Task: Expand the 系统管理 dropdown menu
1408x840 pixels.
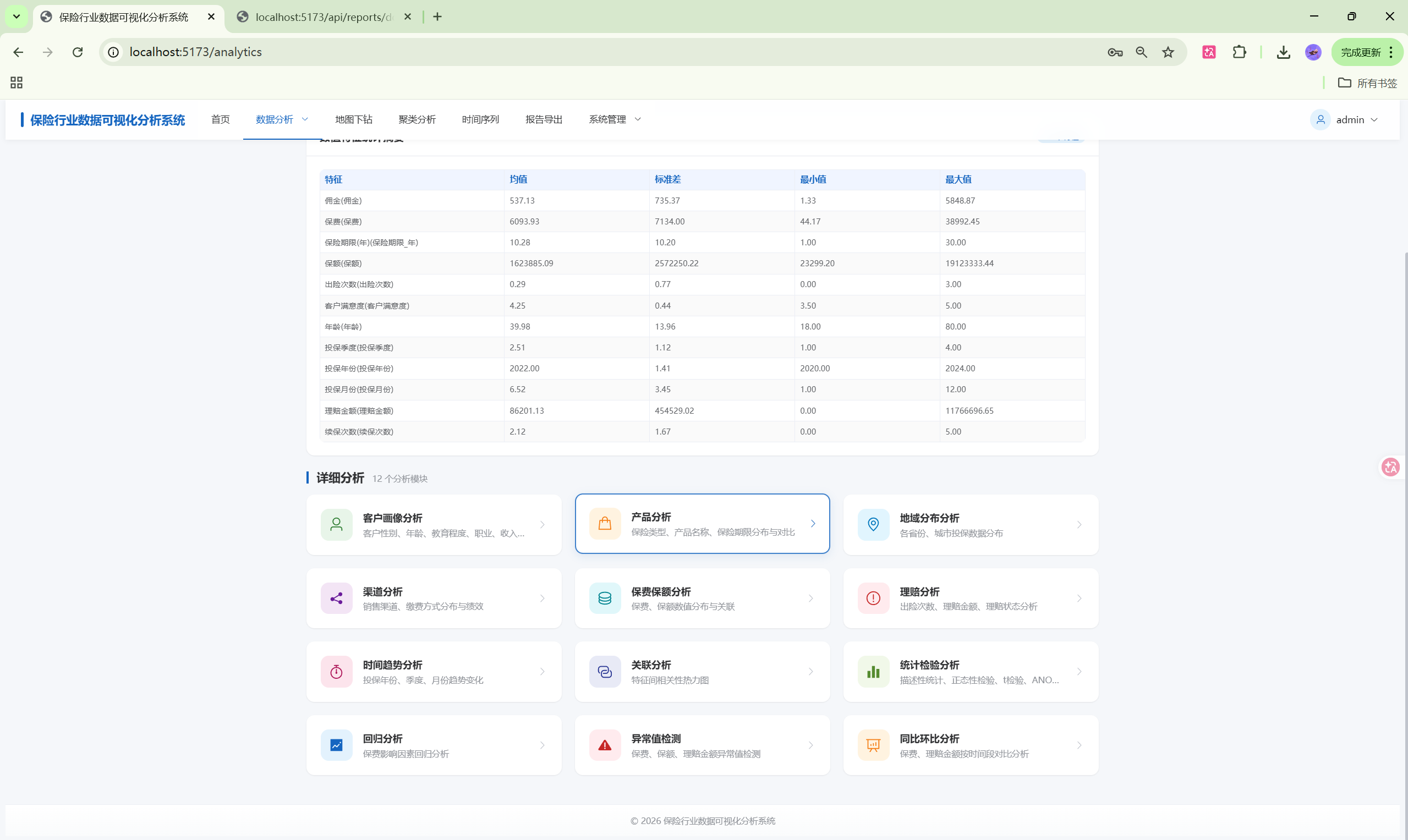Action: point(615,119)
